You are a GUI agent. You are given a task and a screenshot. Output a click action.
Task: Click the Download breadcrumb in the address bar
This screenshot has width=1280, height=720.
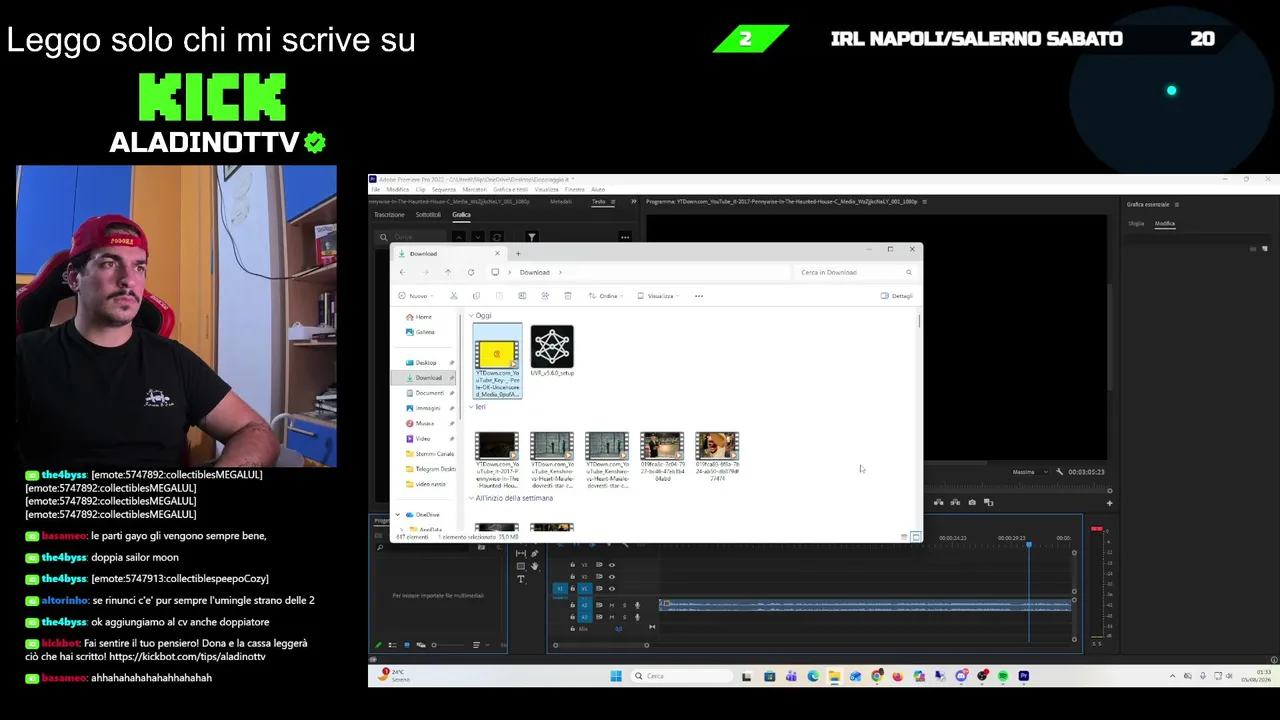[x=534, y=272]
